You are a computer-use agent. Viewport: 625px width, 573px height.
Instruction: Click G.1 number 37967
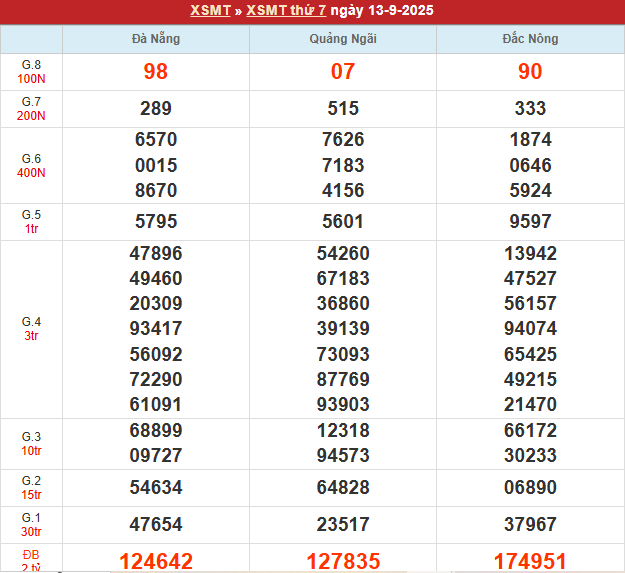coord(530,524)
